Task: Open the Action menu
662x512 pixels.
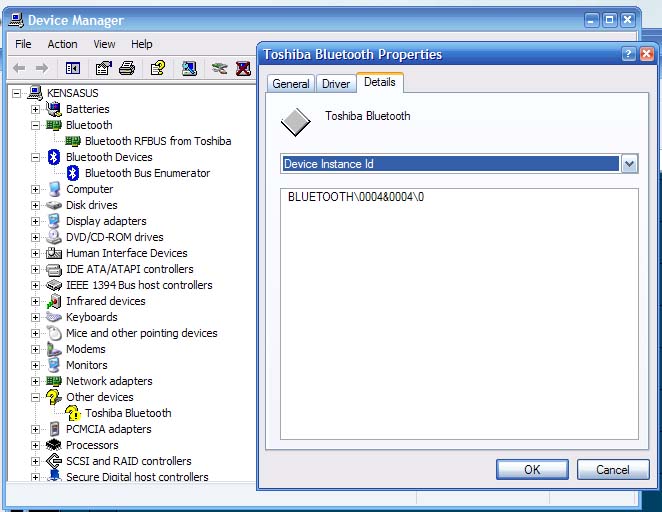Action: (x=62, y=44)
